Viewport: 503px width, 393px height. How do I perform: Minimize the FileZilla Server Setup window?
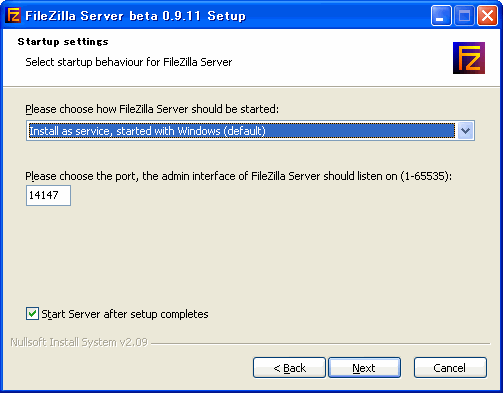tap(441, 15)
